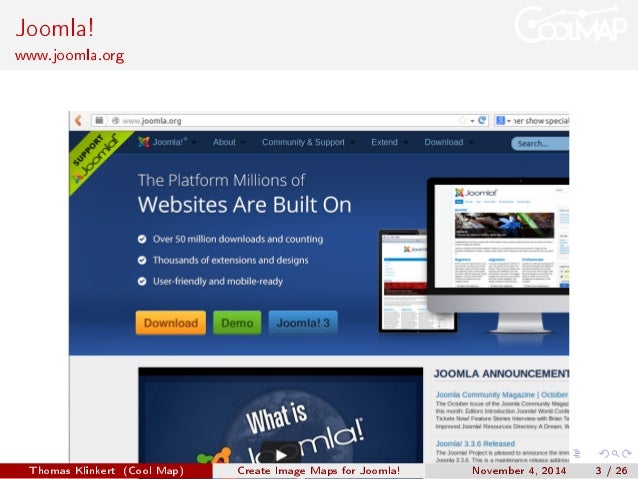Click the 'Over 50 million downloads' checkmark bullet
This screenshot has width=638, height=479.
tap(142, 239)
